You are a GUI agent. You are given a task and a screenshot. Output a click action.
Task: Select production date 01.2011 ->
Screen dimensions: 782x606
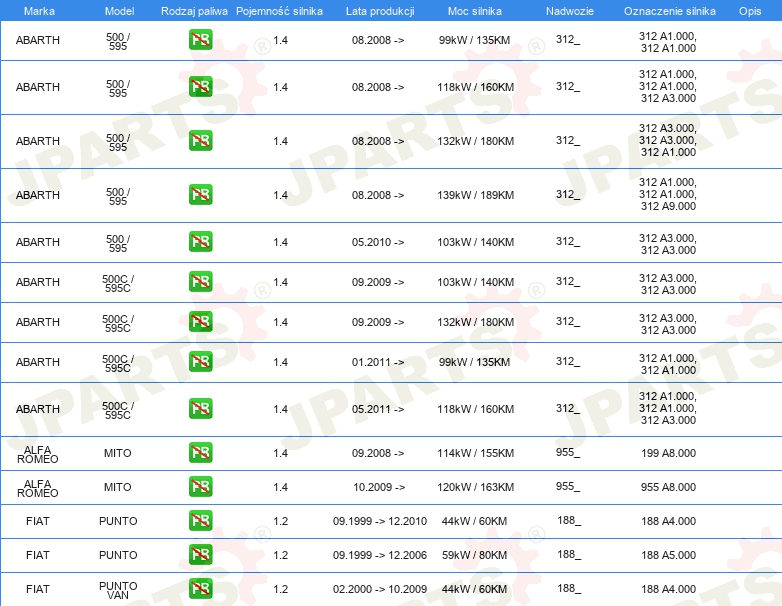pyautogui.click(x=378, y=362)
